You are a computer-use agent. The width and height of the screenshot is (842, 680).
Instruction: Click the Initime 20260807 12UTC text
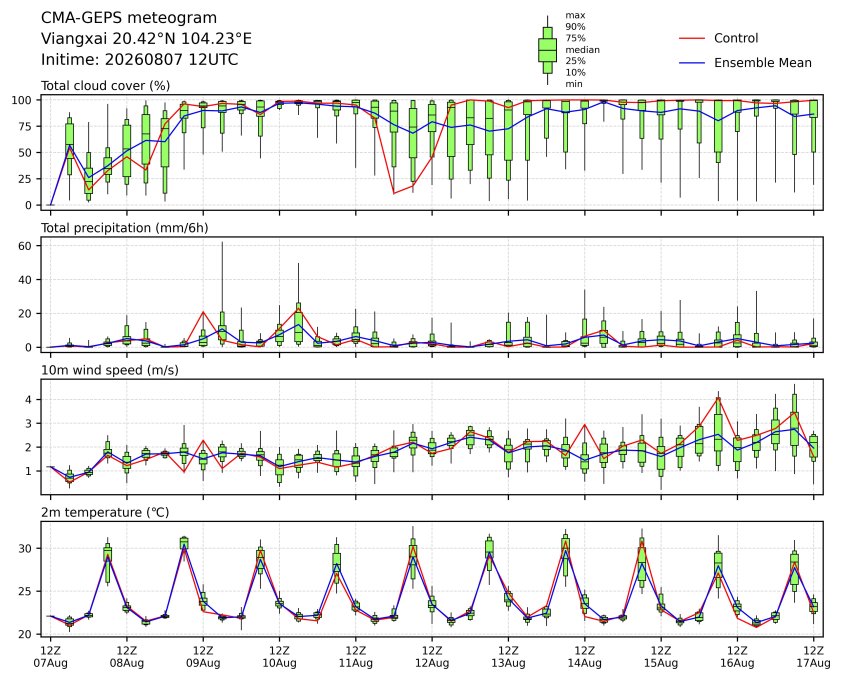(140, 59)
